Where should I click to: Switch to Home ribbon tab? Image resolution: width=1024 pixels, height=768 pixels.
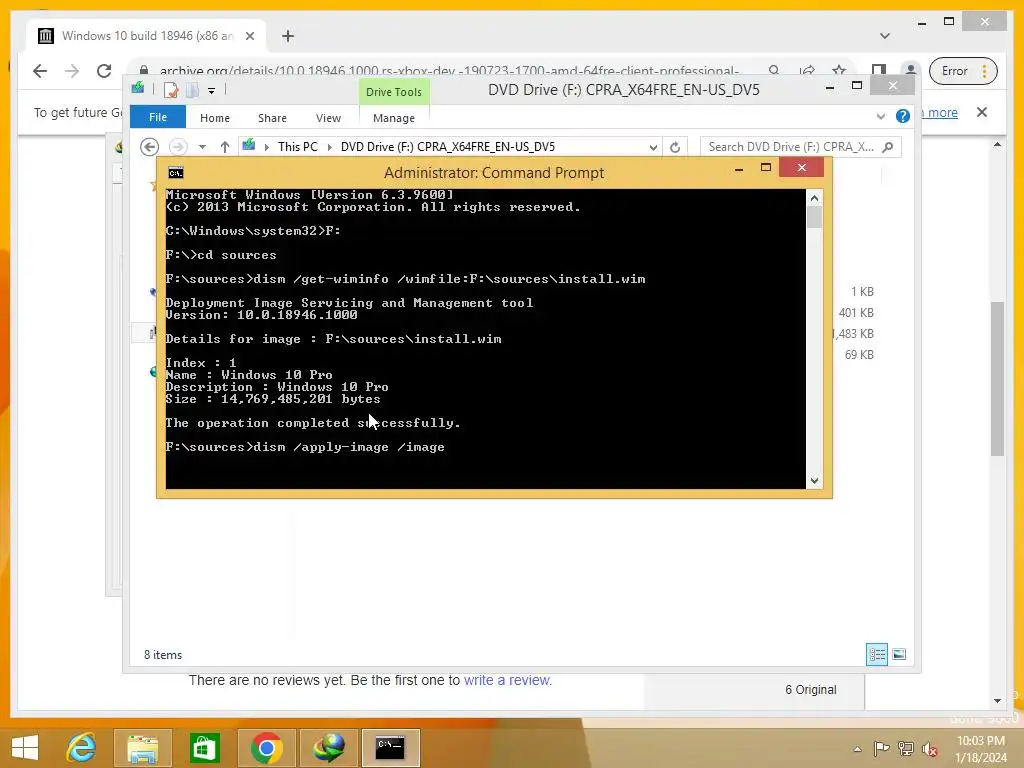point(215,118)
